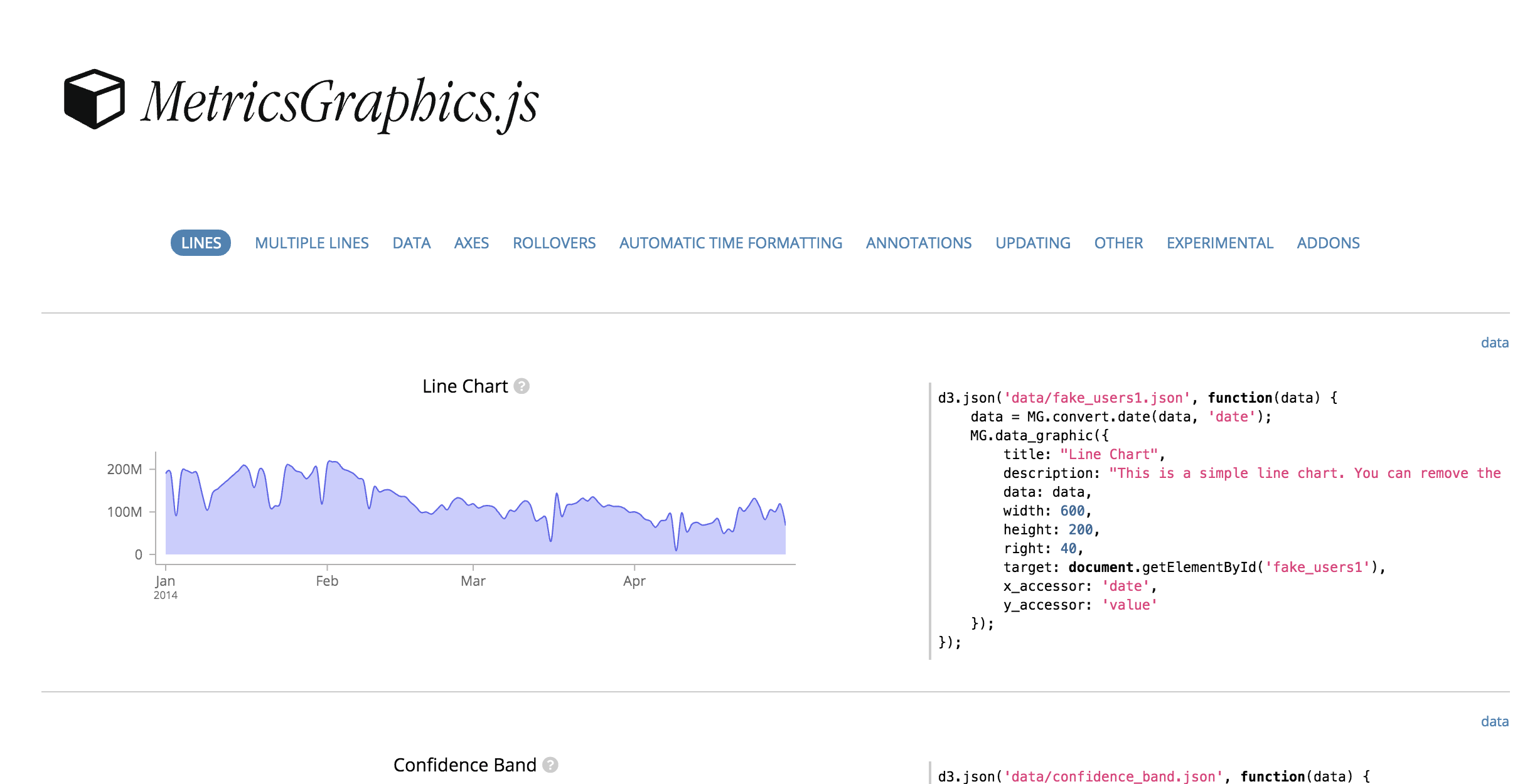The width and height of the screenshot is (1525, 784).
Task: Open the DATA tab
Action: 412,243
